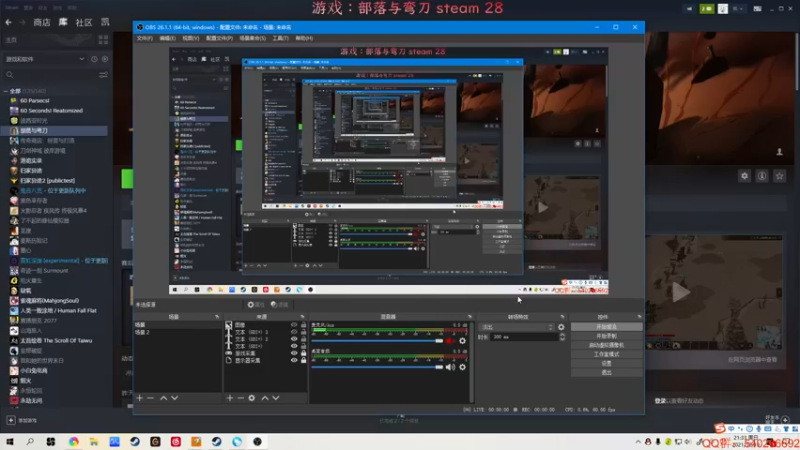
Task: Click the 滤镜 filters button above the docks
Action: pos(280,305)
